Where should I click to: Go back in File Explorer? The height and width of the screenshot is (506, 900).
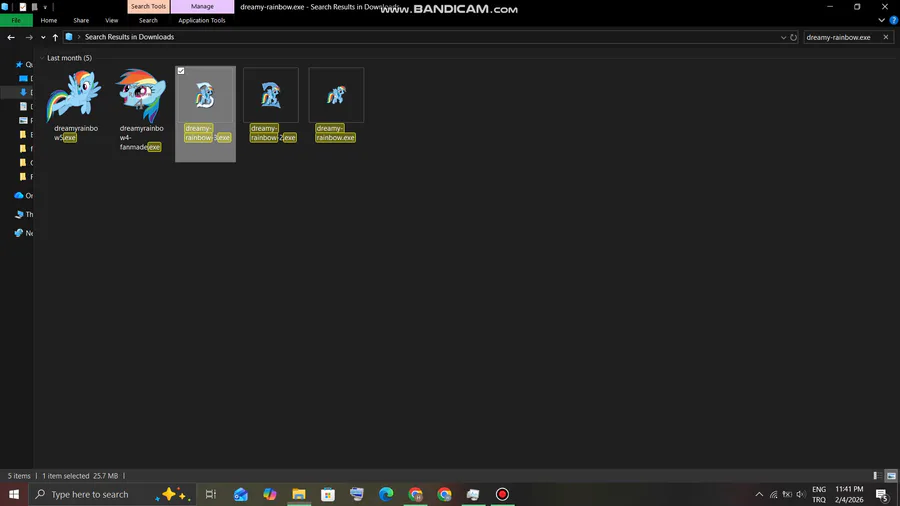(11, 37)
